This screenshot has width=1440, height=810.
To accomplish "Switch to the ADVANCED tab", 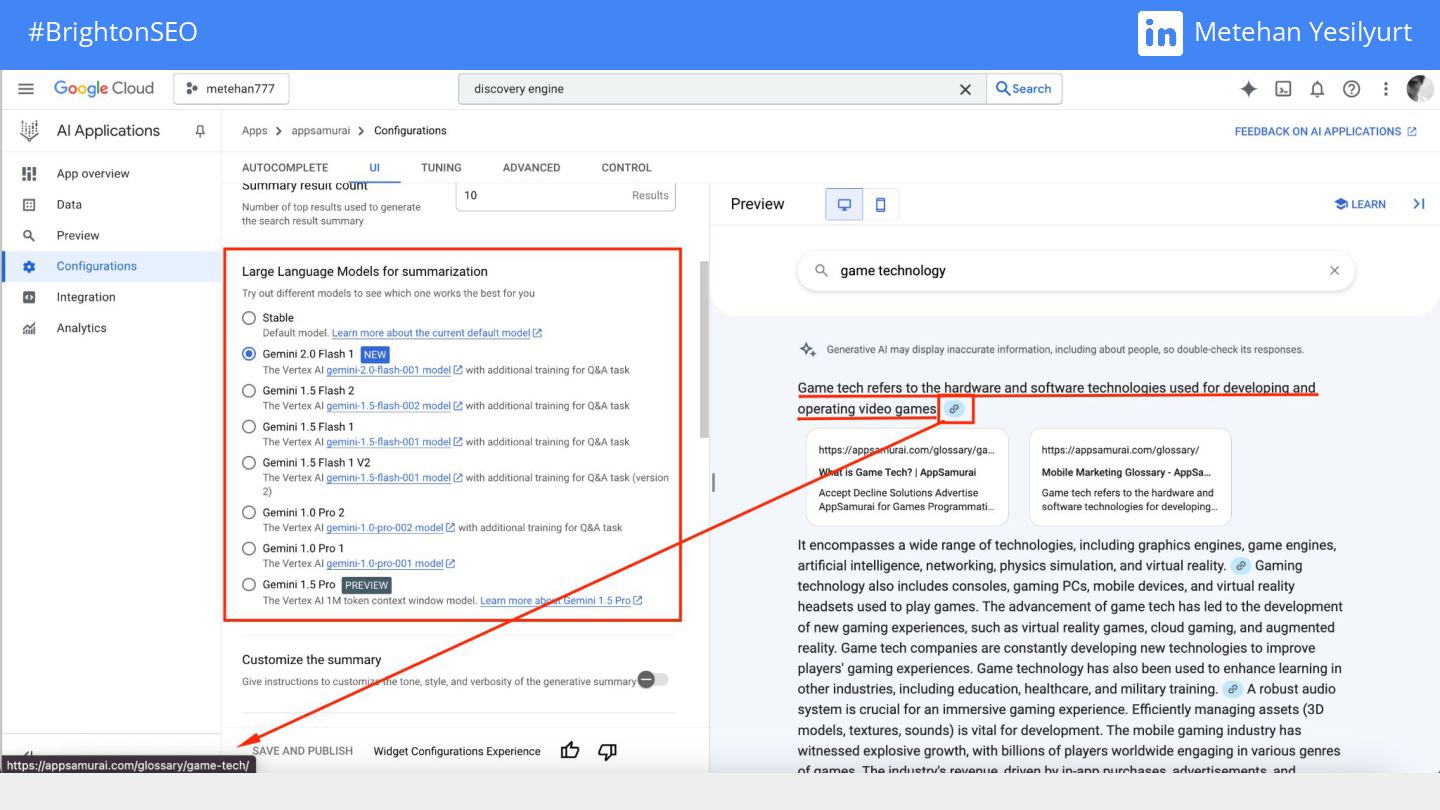I will tap(531, 168).
